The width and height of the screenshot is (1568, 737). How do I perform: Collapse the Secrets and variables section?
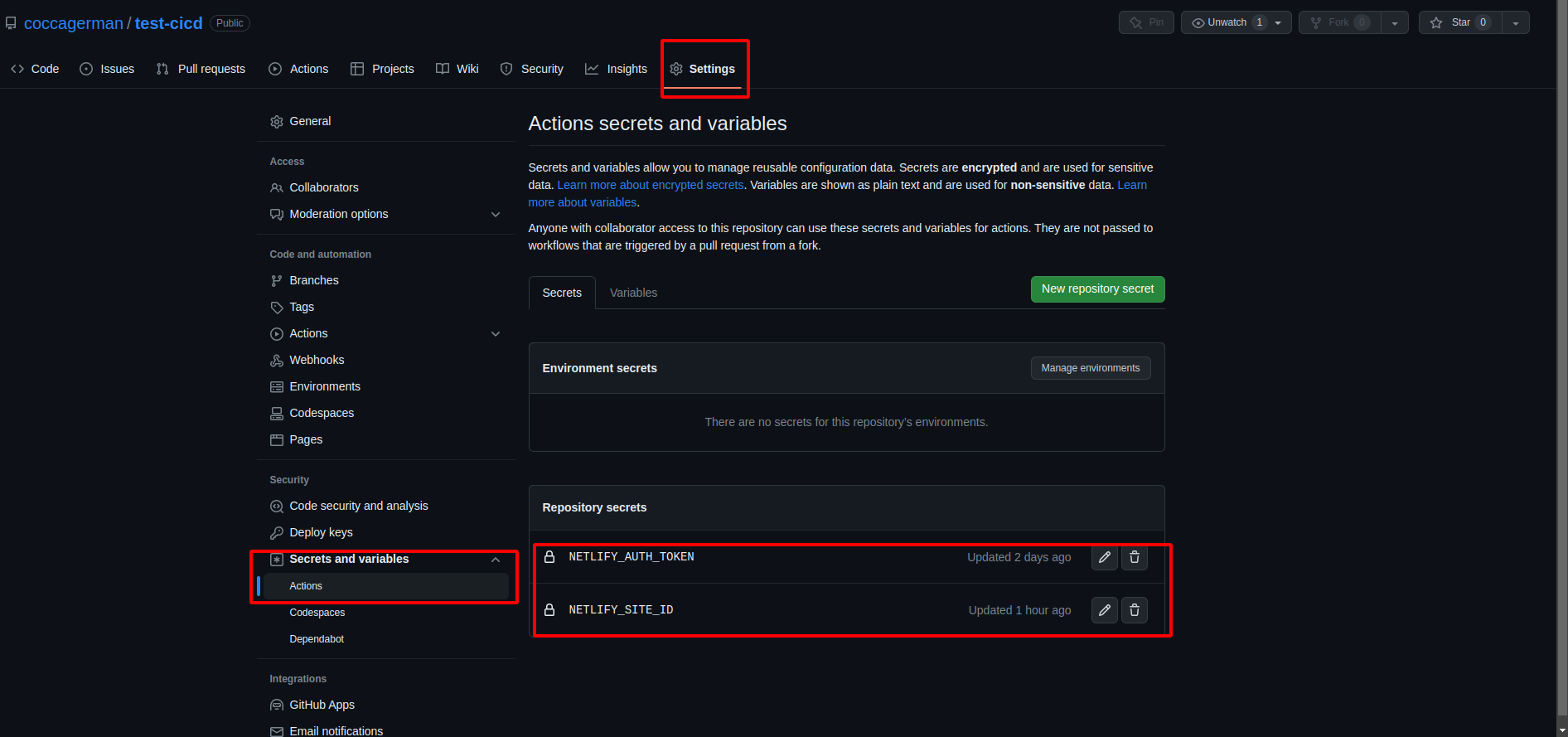coord(496,560)
